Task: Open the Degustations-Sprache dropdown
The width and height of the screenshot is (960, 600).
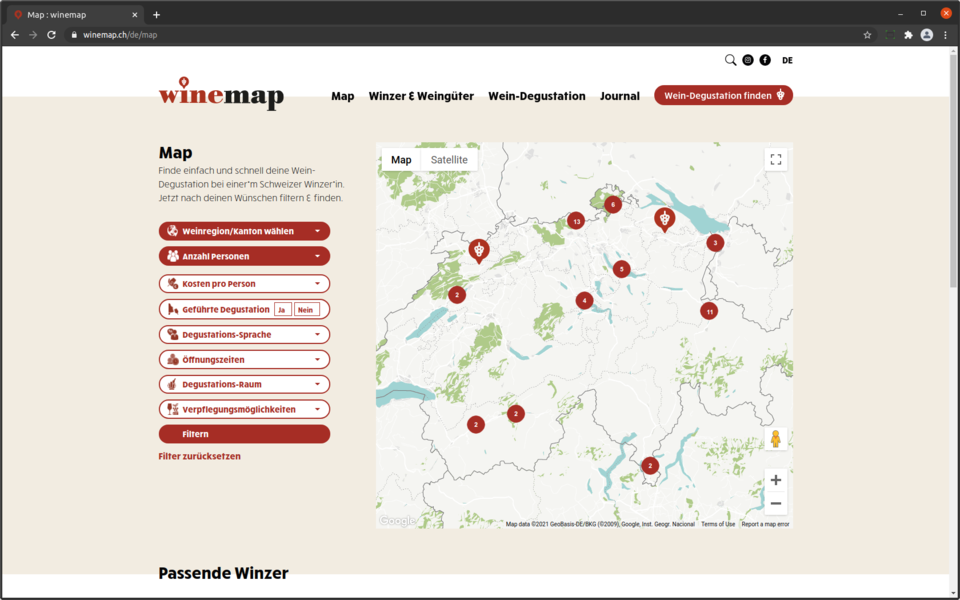Action: point(244,335)
